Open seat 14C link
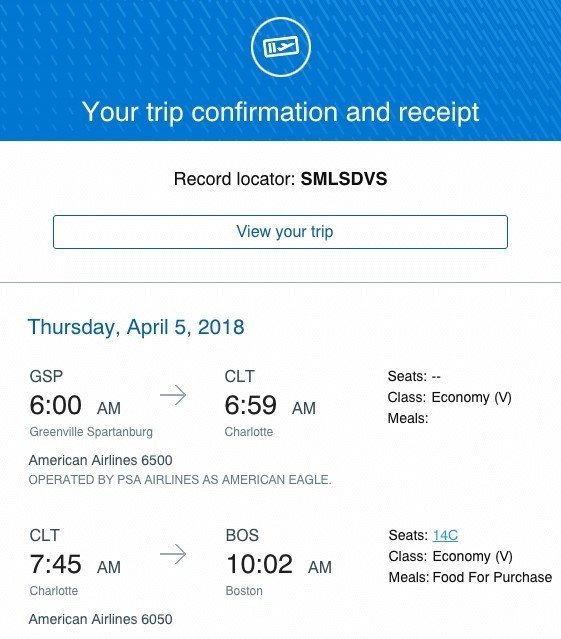This screenshot has width=561, height=639. pos(445,535)
